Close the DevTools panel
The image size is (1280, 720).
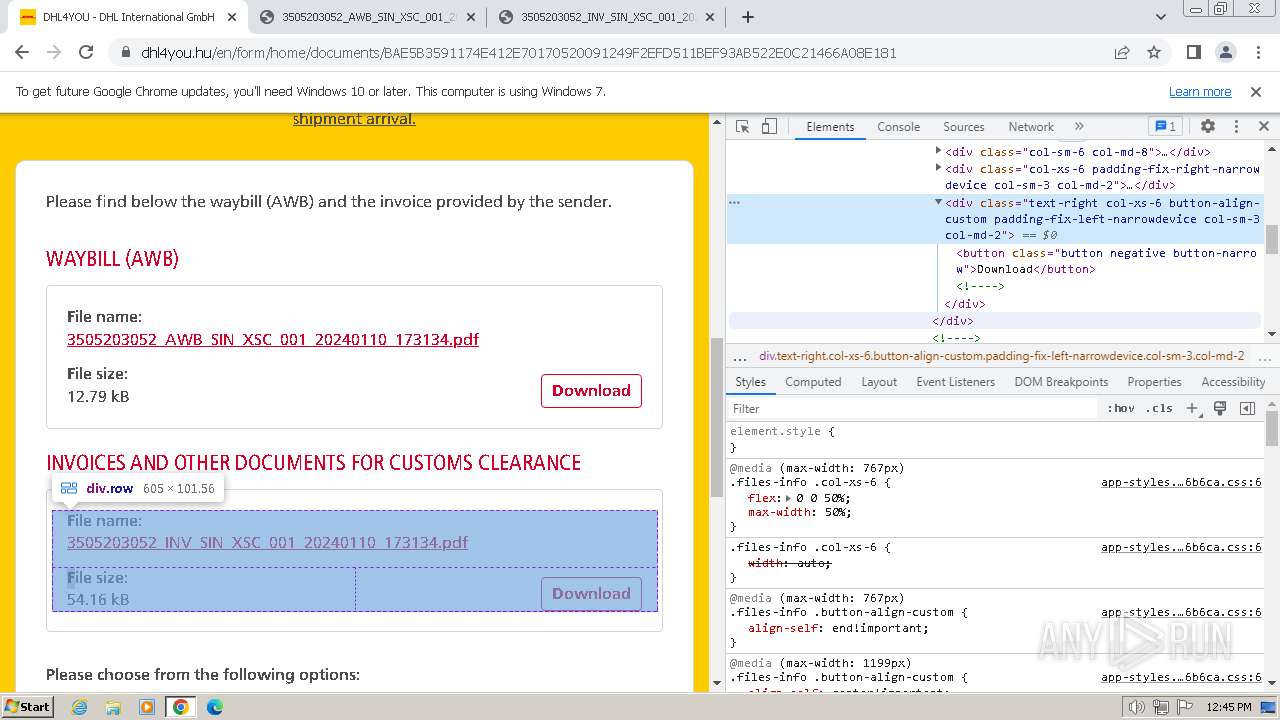coord(1263,127)
